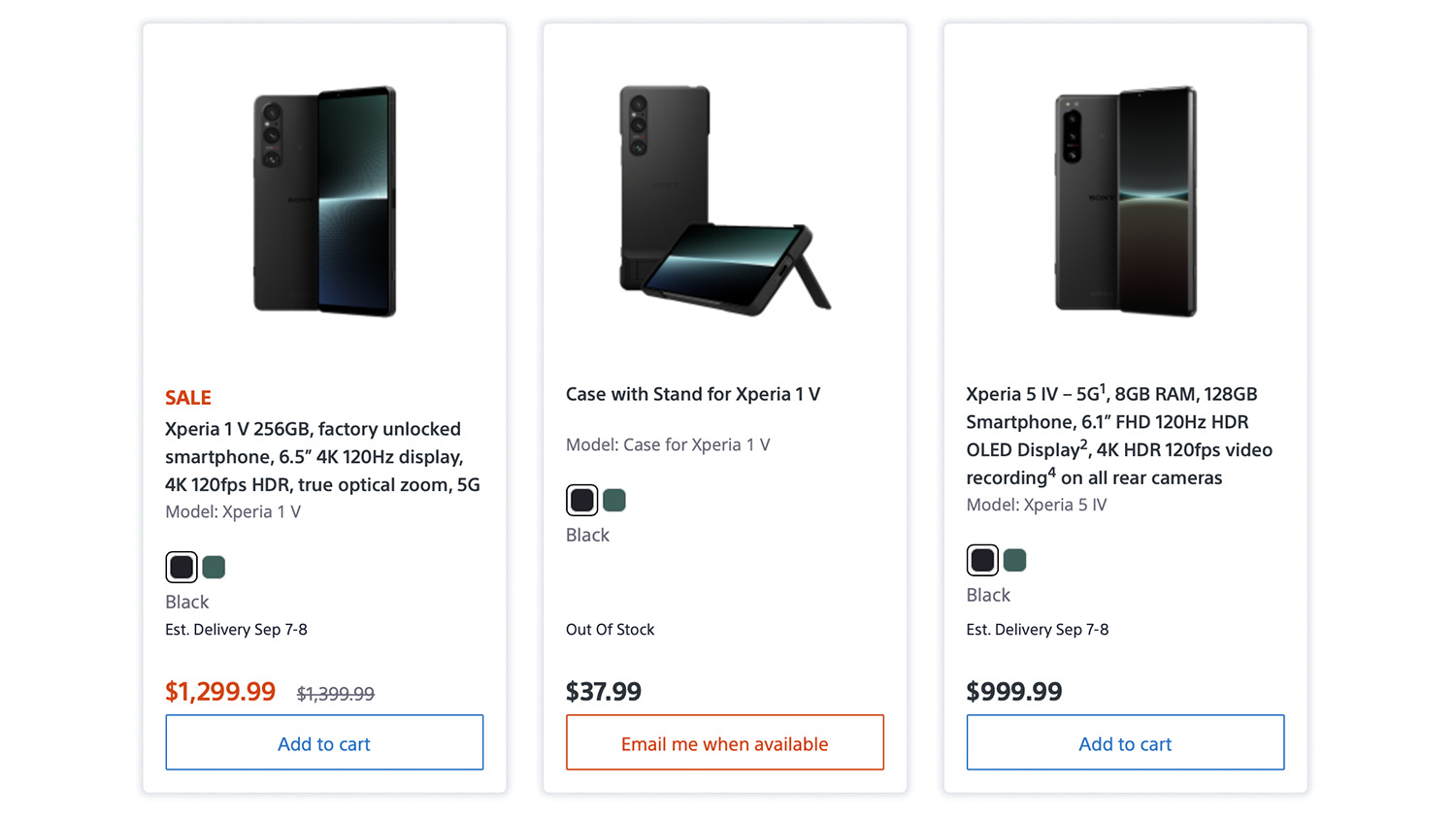The image size is (1456, 819).
Task: Click the crossed-out $1,399.99 original price
Action: click(336, 694)
